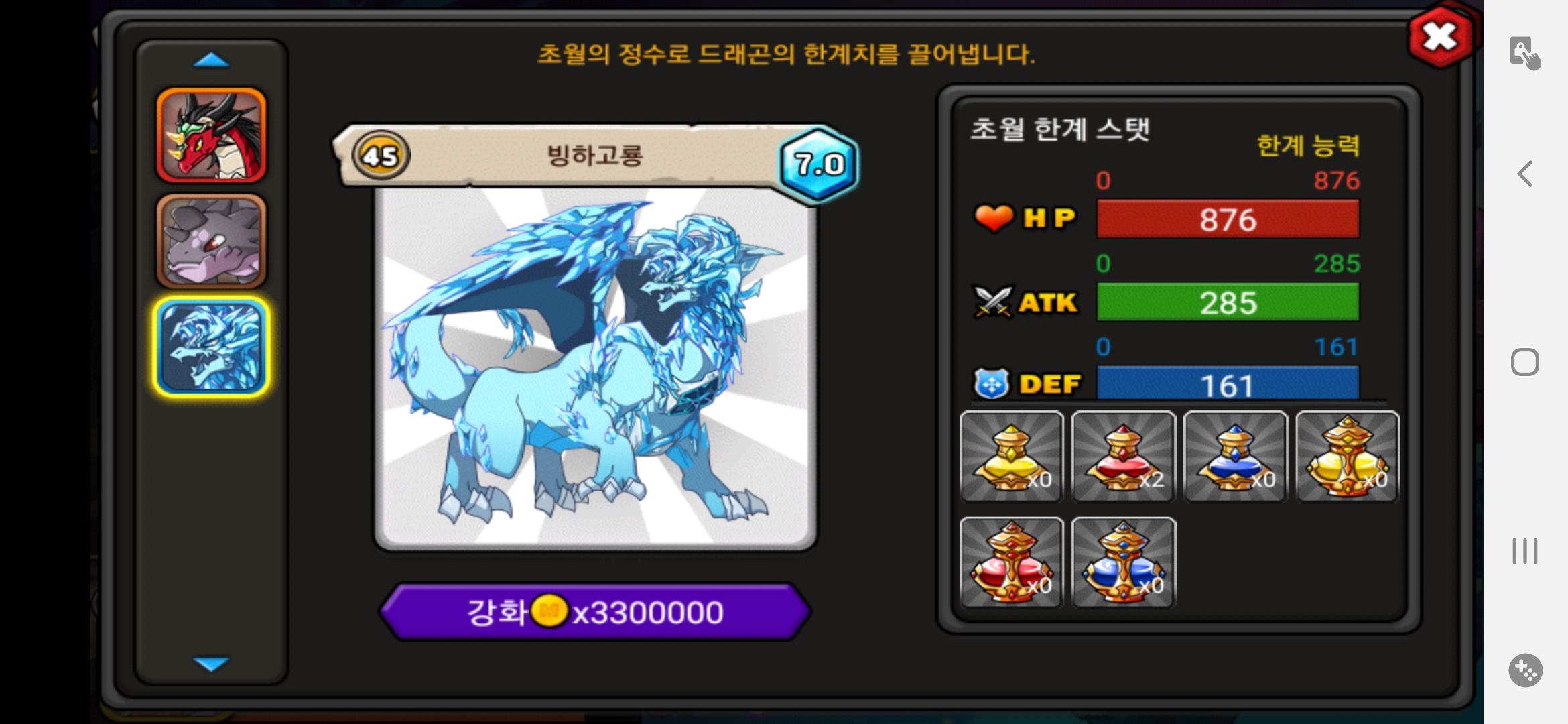Tap the green ATK 285 bar
The width and height of the screenshot is (1568, 724).
pos(1228,302)
